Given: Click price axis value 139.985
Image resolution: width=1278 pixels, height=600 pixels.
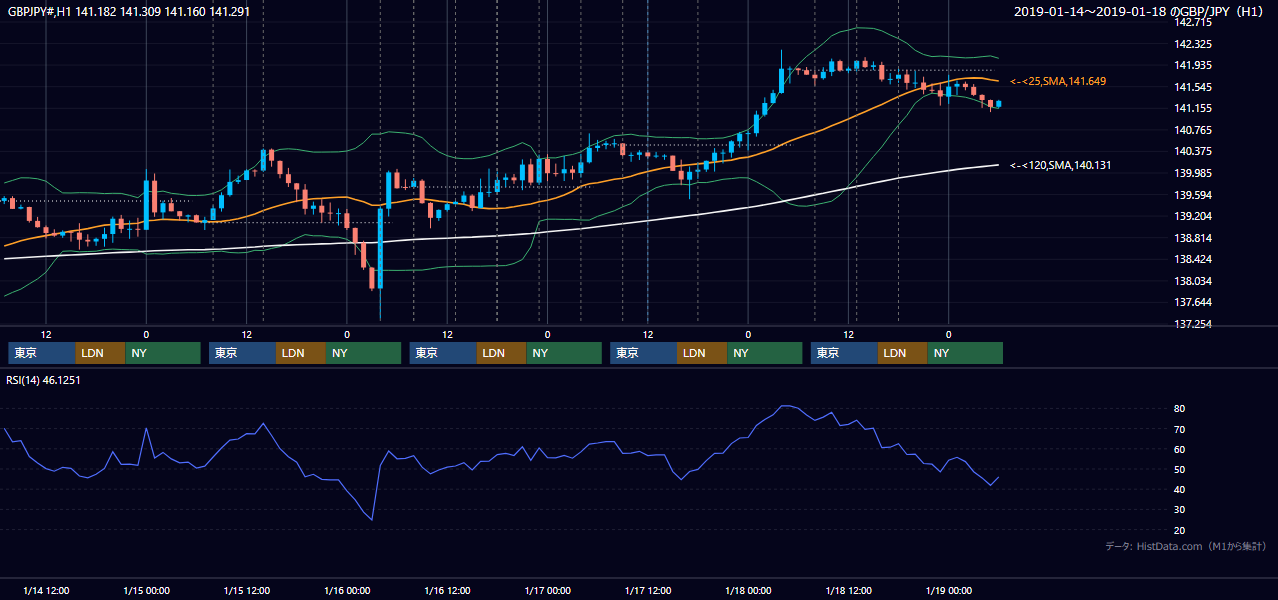Looking at the screenshot, I should pos(1194,173).
